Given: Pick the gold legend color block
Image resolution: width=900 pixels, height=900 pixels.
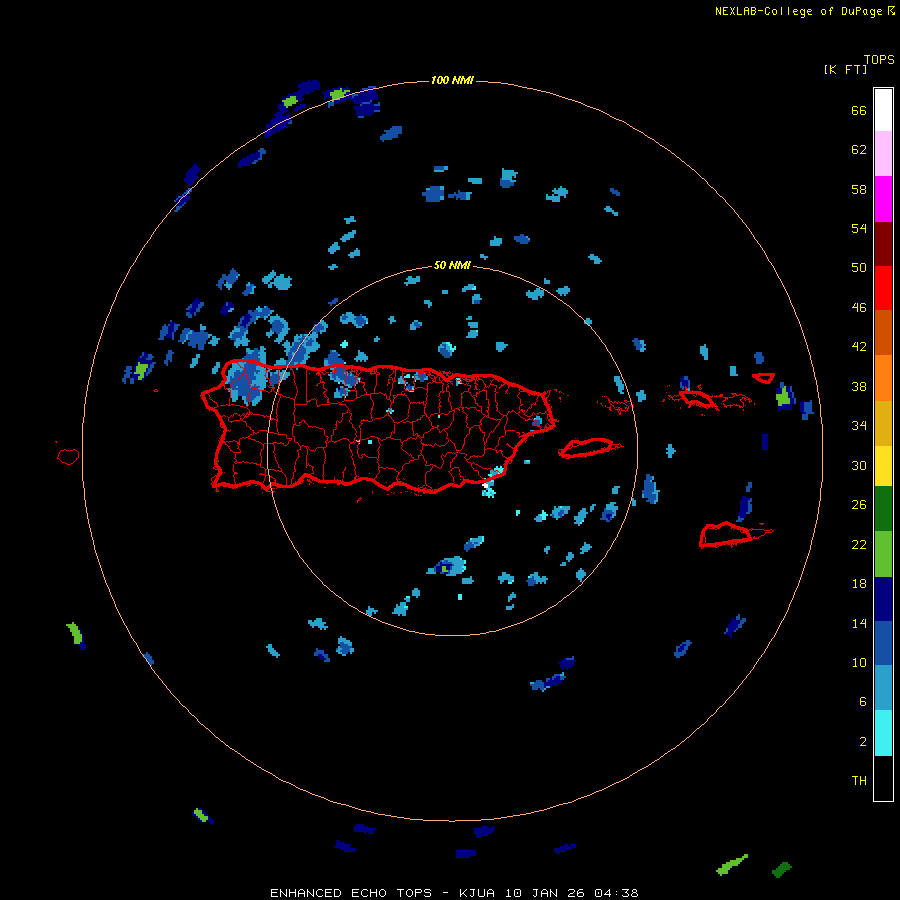Looking at the screenshot, I should [x=883, y=423].
